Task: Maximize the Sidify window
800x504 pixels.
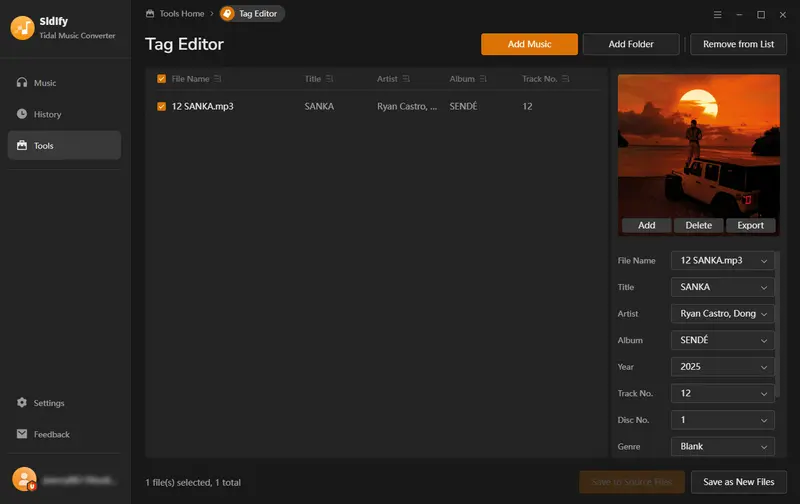Action: 761,15
